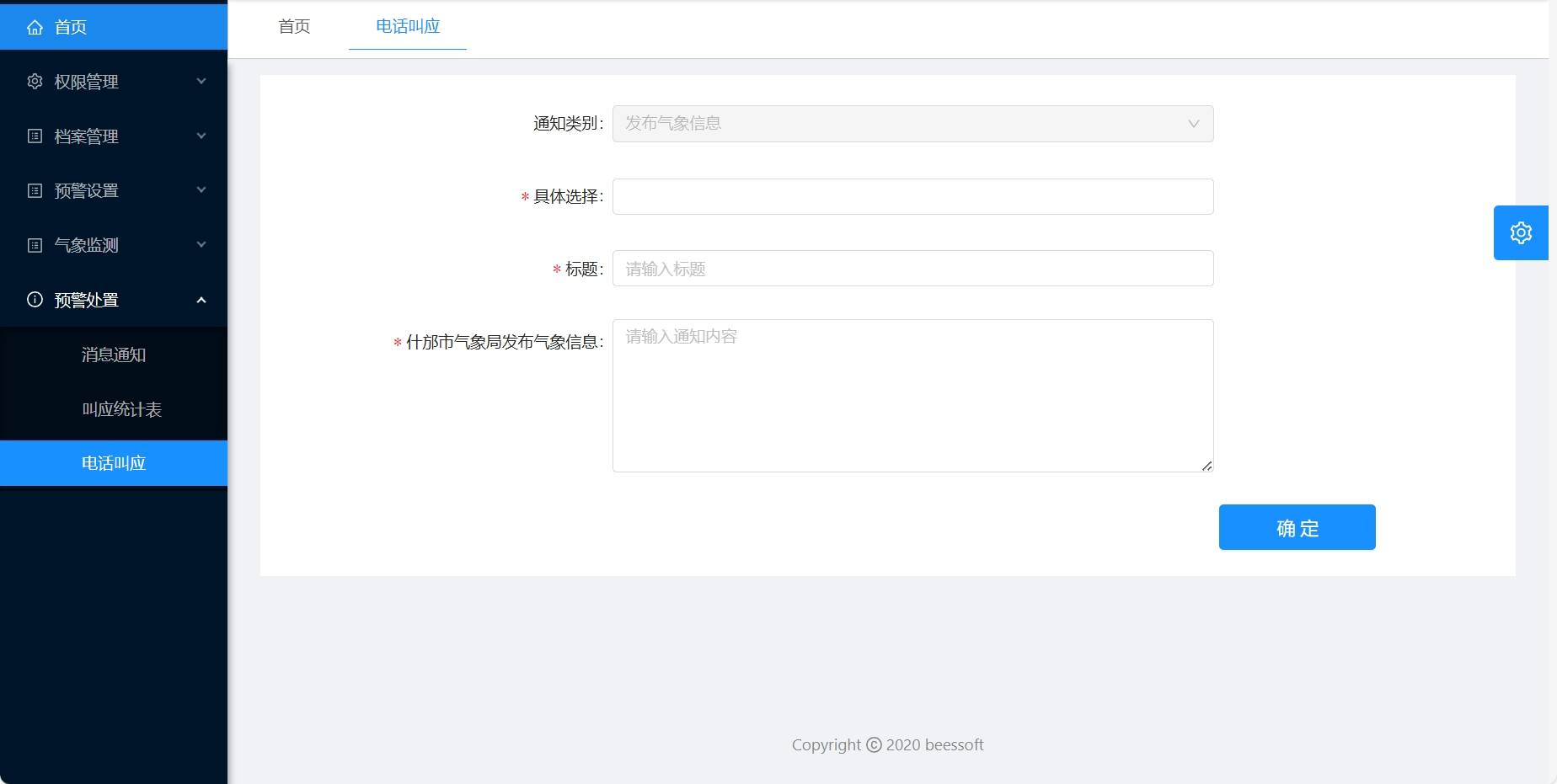Open the 通知类别 dropdown

click(x=912, y=124)
